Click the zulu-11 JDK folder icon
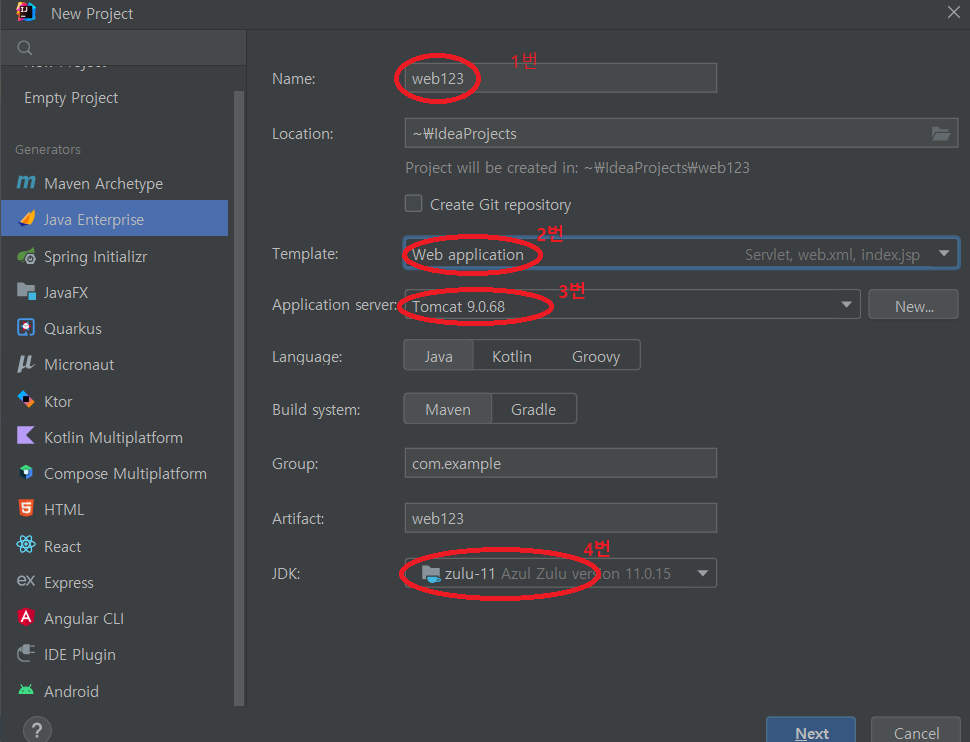This screenshot has width=970, height=742. click(x=431, y=574)
